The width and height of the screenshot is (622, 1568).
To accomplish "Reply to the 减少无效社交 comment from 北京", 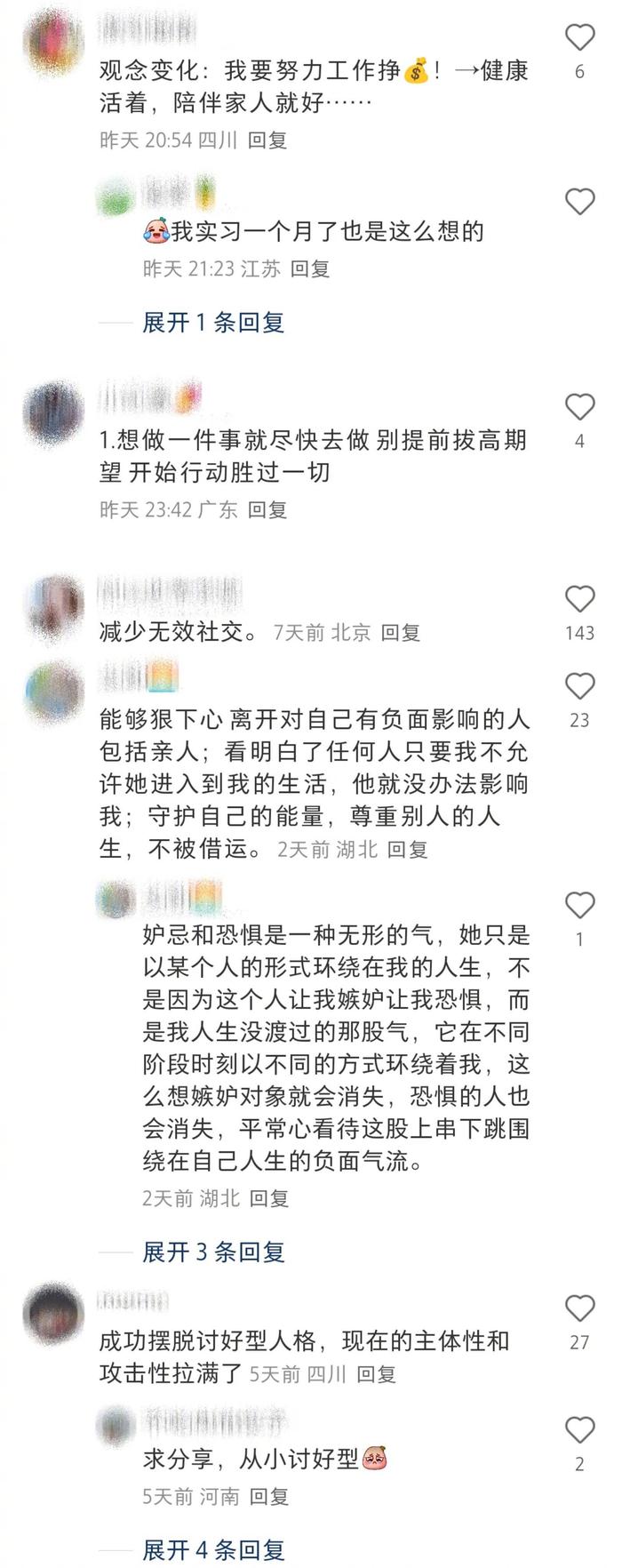I will (x=400, y=632).
